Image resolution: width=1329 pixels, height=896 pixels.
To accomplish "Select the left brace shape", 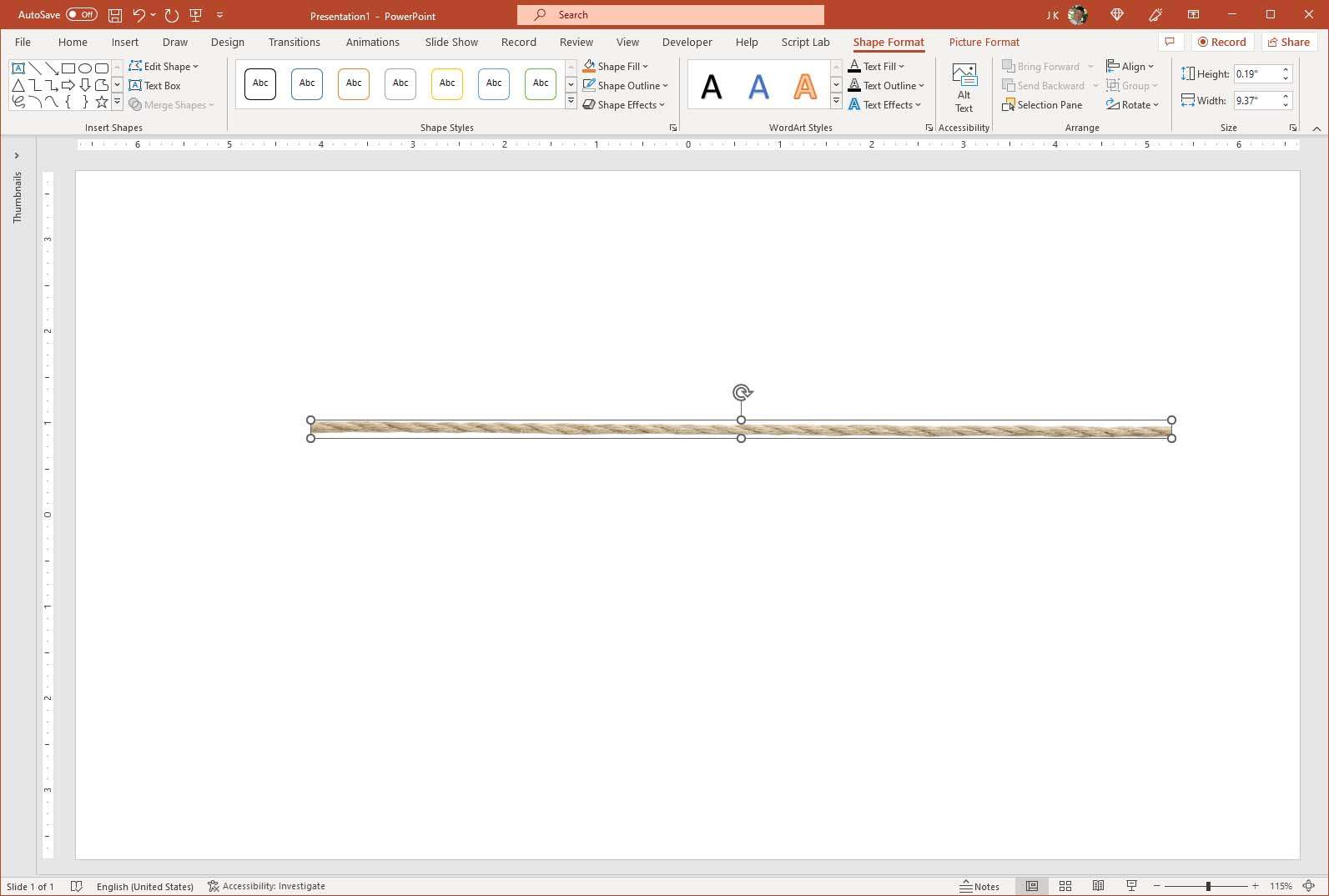I will click(68, 102).
